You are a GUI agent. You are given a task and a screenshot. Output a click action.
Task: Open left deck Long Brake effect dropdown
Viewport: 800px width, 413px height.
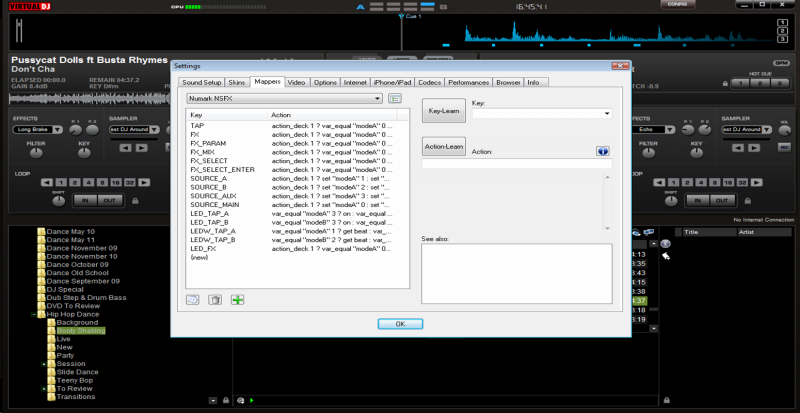57,130
